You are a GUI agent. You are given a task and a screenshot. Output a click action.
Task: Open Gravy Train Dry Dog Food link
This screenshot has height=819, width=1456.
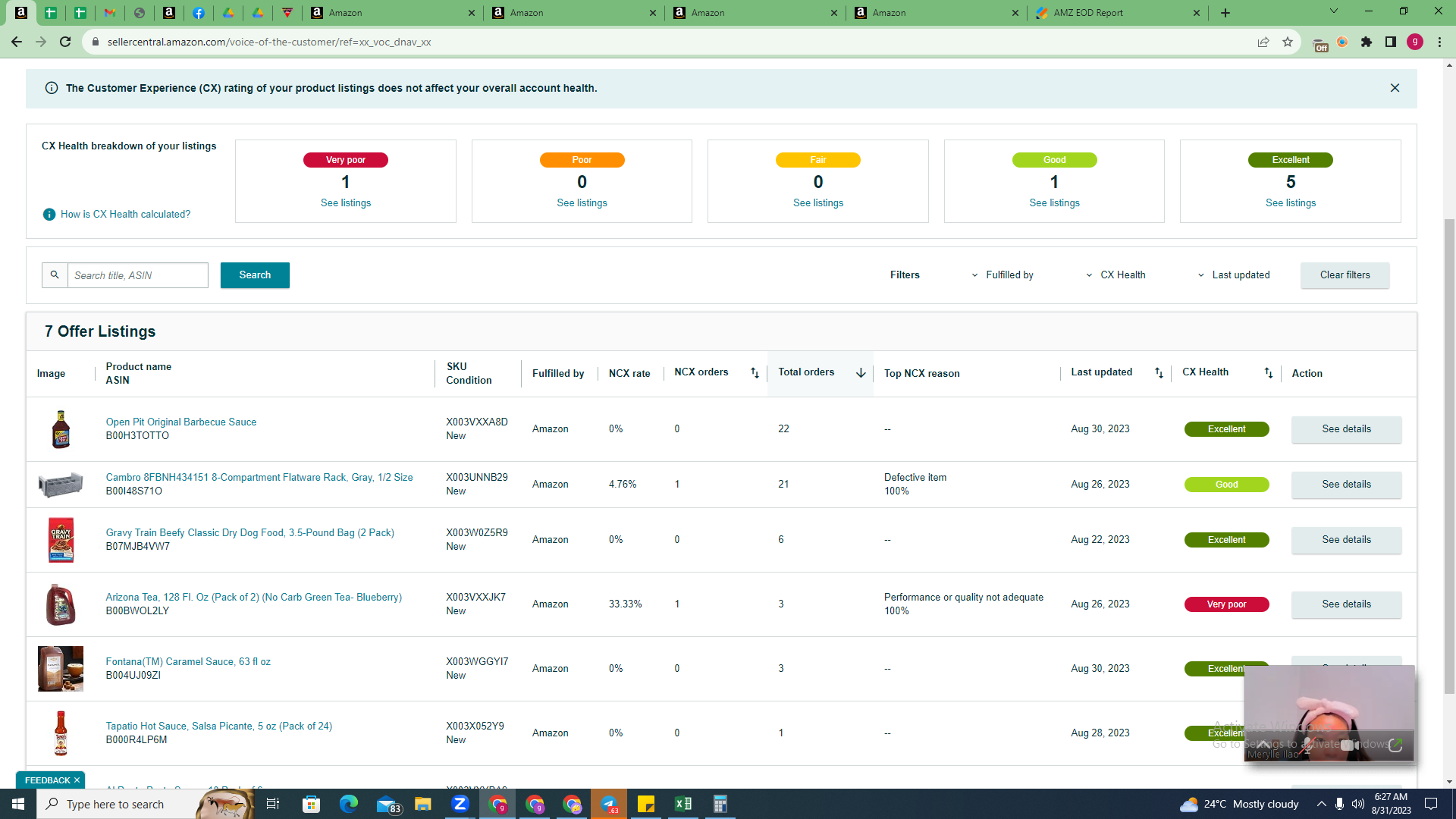(250, 533)
